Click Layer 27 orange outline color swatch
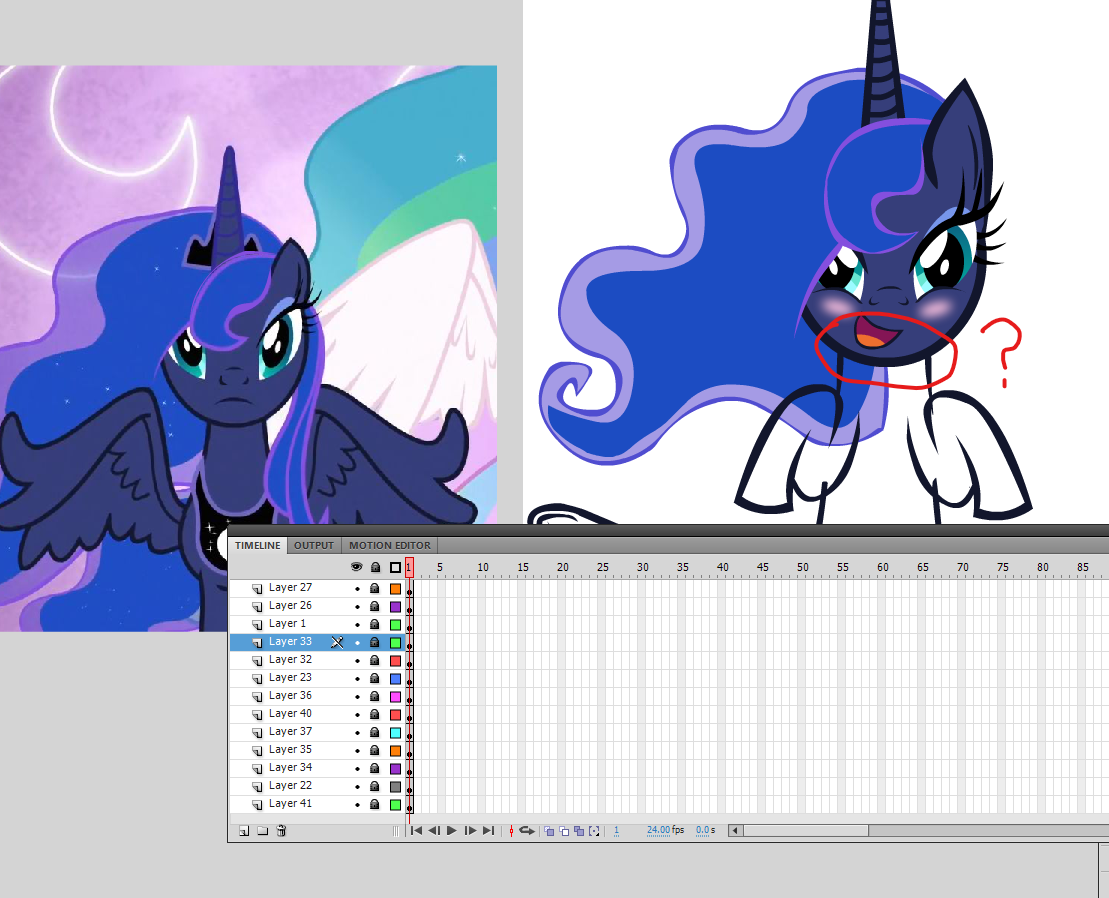 click(395, 588)
